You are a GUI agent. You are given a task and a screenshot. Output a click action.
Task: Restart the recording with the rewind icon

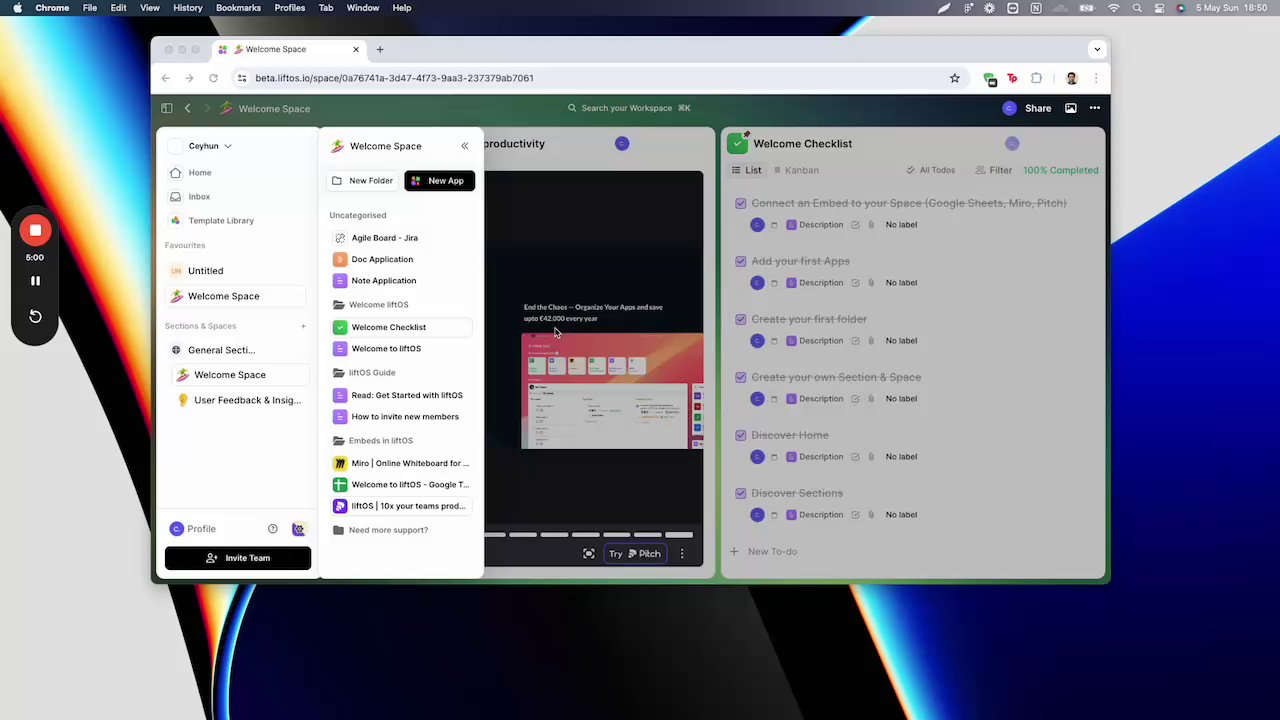click(35, 316)
